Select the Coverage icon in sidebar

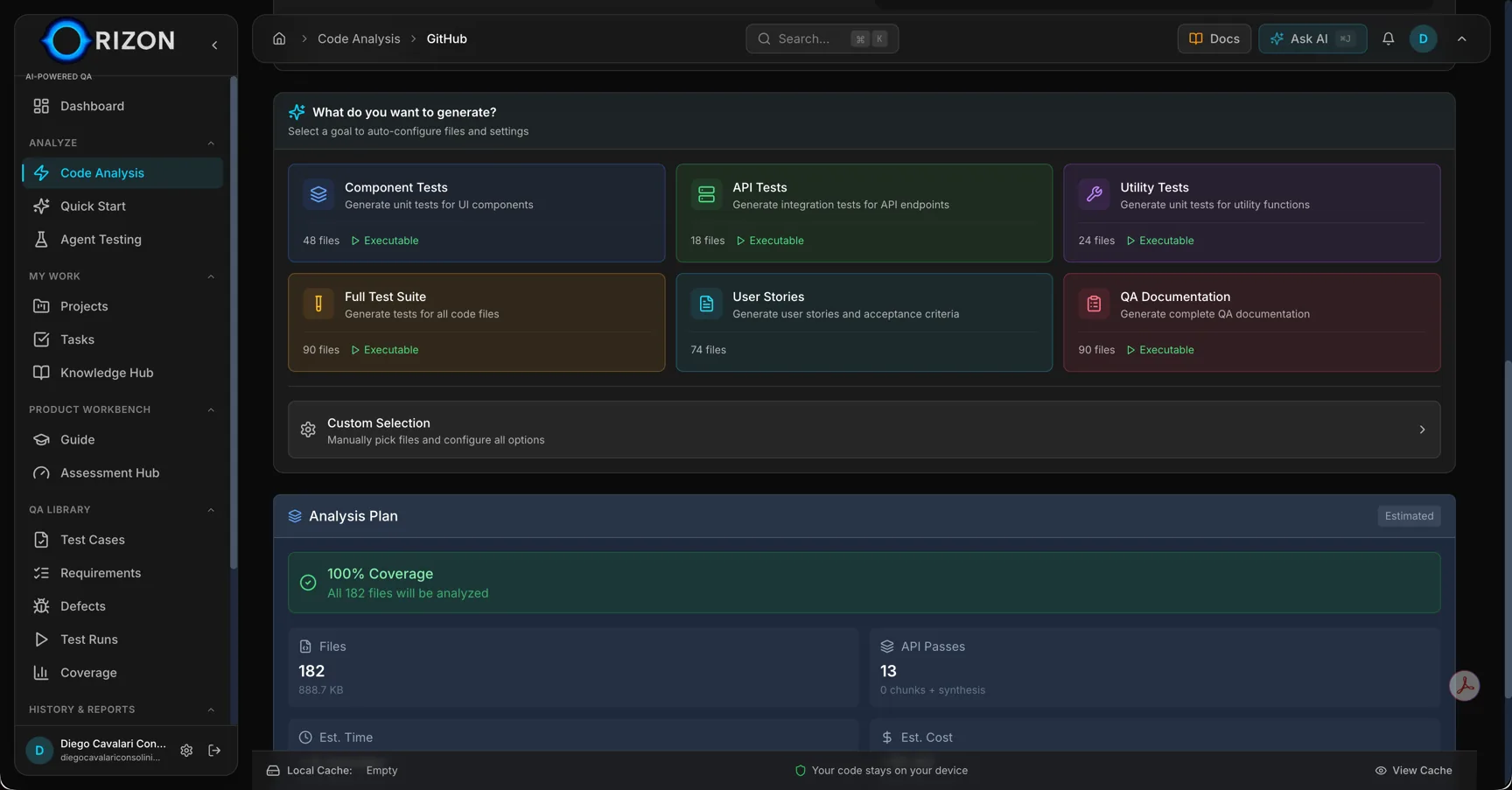click(x=41, y=673)
